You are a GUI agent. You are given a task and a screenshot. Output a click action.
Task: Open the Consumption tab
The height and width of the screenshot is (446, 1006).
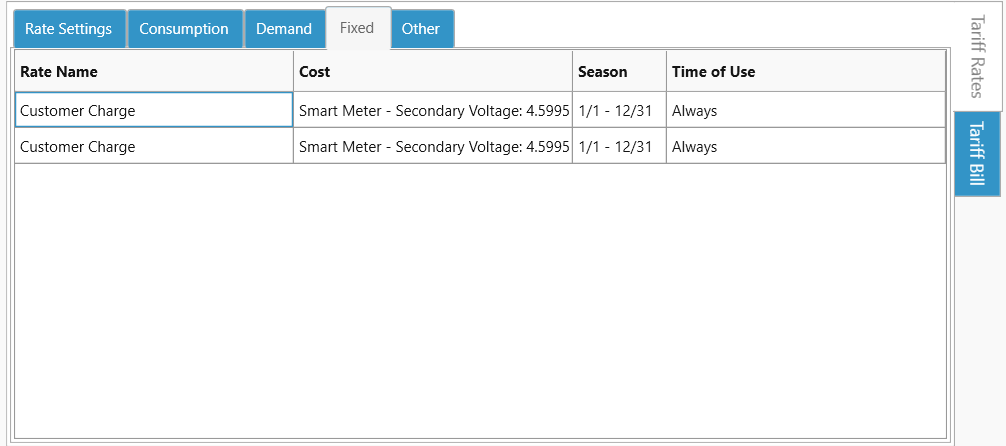(x=184, y=29)
